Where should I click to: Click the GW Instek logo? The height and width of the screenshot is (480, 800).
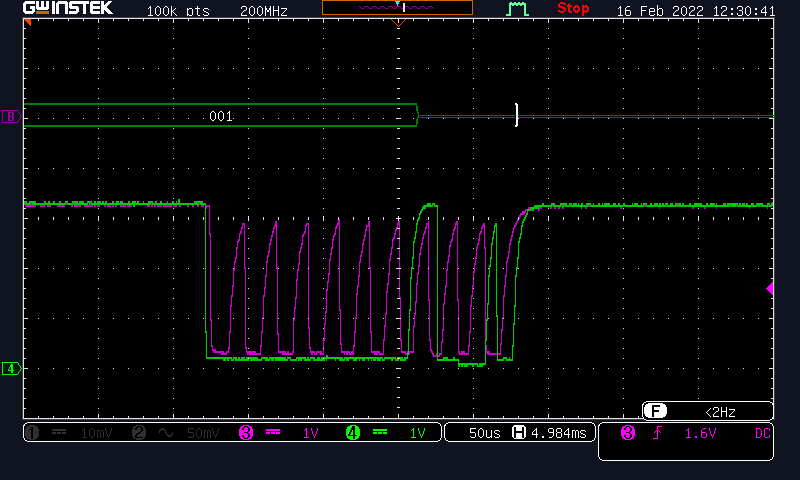tap(68, 8)
